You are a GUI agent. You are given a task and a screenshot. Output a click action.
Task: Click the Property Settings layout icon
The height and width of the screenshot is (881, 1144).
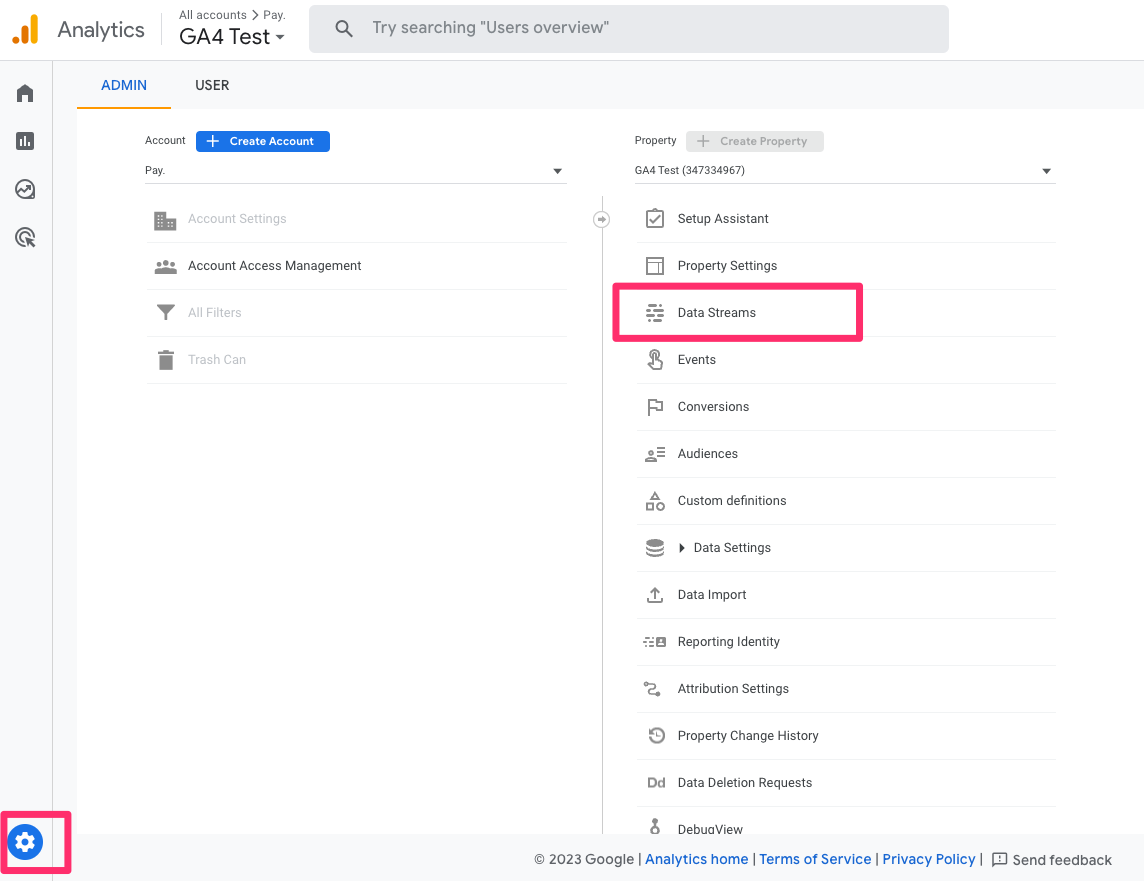coord(655,265)
